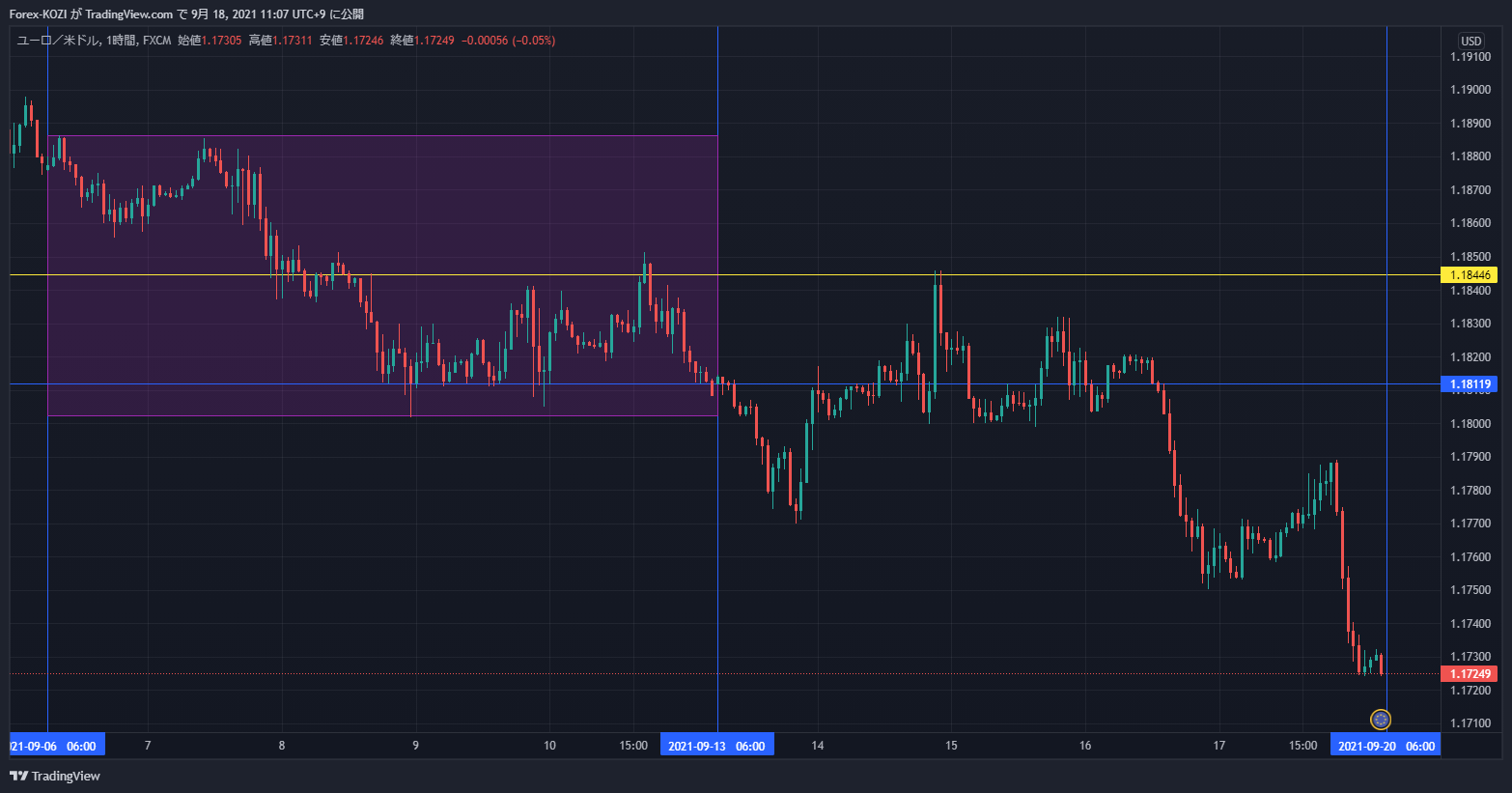The height and width of the screenshot is (793, 1512).
Task: Click the 1.18800 price axis label
Action: 1470,156
